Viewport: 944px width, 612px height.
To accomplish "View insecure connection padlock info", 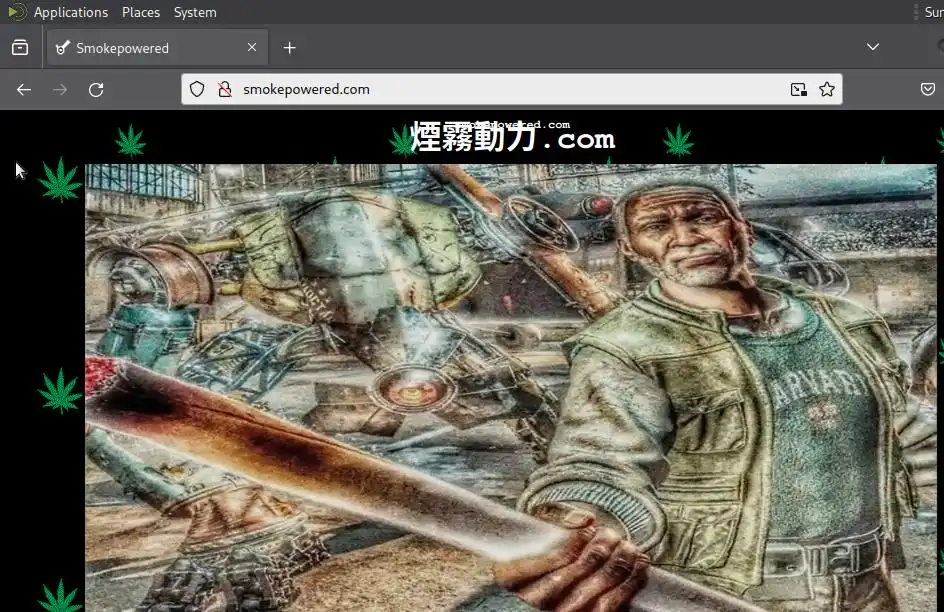I will pos(225,89).
